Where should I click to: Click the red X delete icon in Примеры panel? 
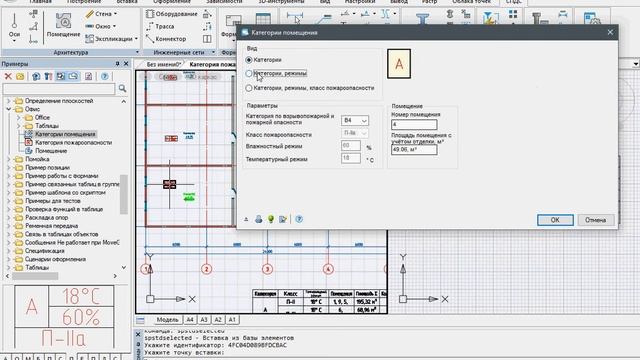click(x=8, y=76)
